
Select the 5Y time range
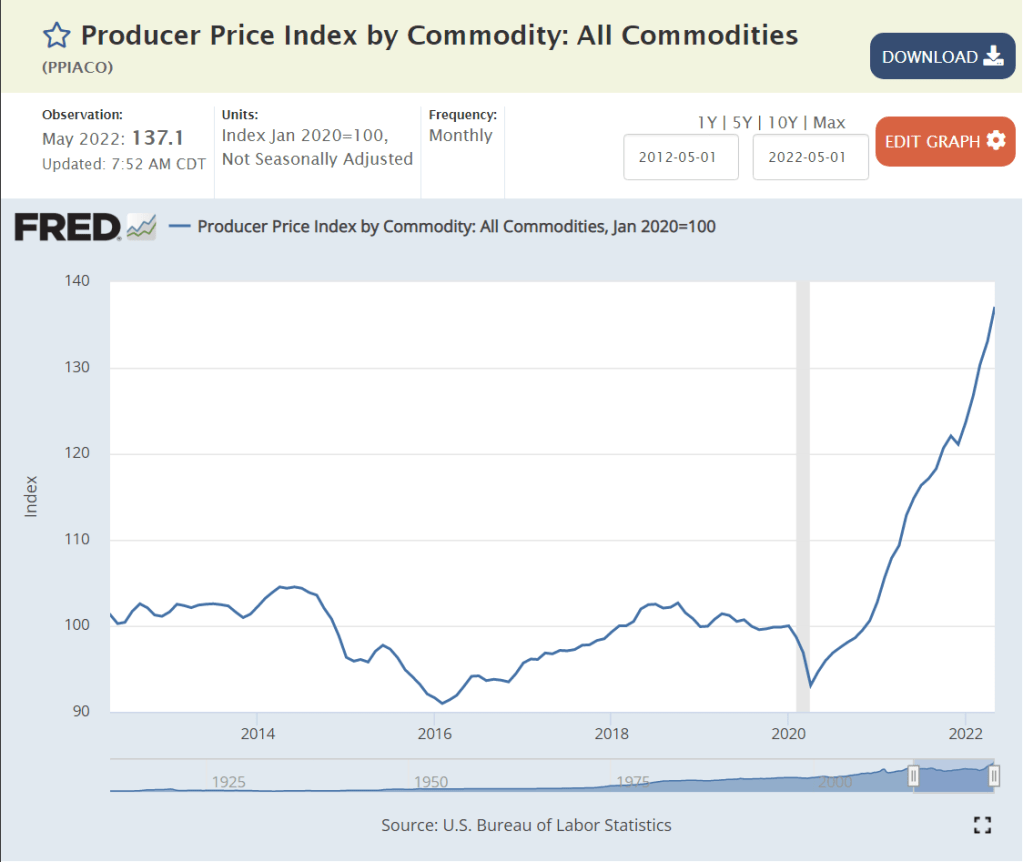[742, 123]
